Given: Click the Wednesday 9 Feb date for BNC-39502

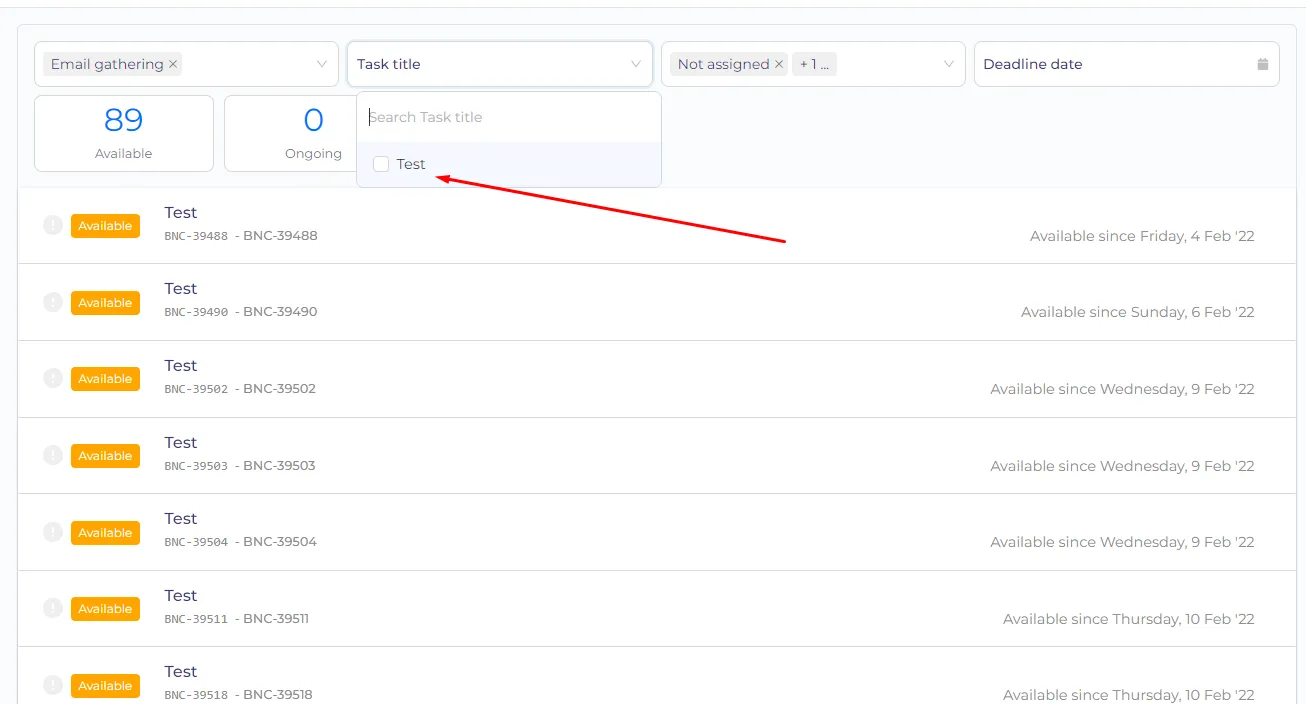Looking at the screenshot, I should (1123, 390).
